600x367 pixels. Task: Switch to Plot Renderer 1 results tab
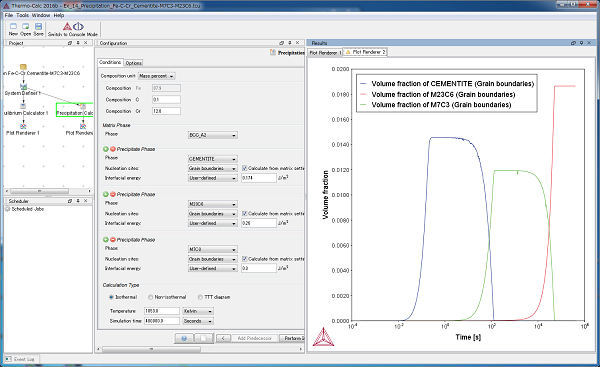pyautogui.click(x=325, y=52)
